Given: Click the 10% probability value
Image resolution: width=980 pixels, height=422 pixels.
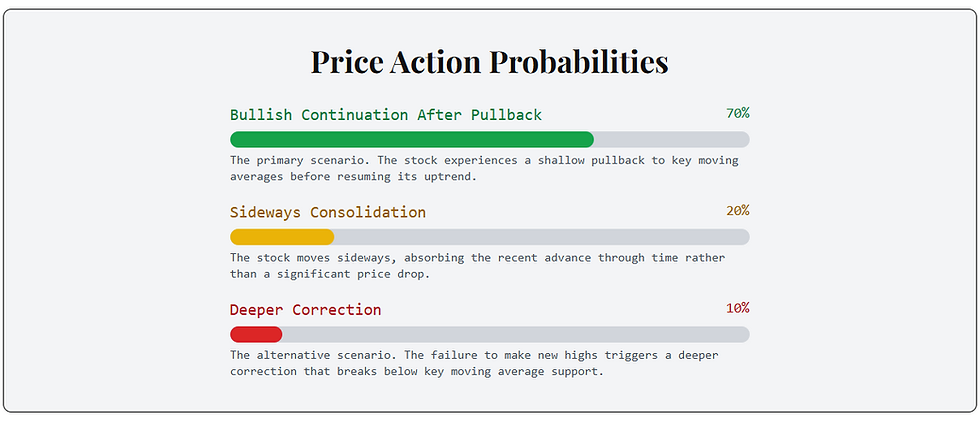Looking at the screenshot, I should [738, 308].
